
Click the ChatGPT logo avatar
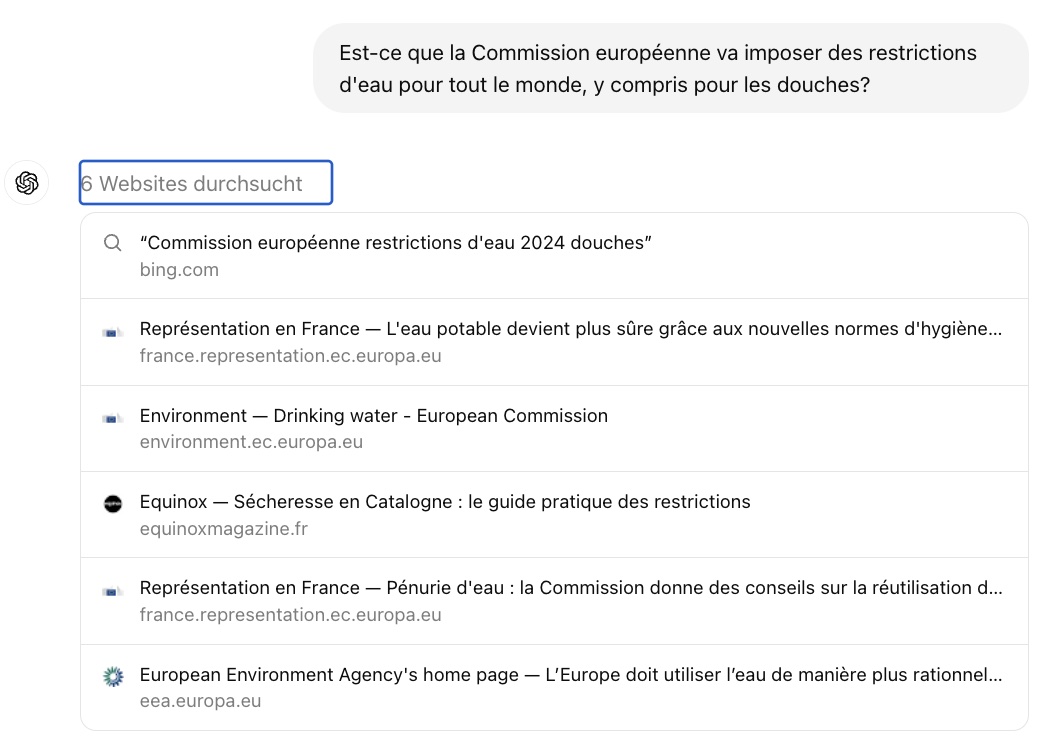point(26,182)
